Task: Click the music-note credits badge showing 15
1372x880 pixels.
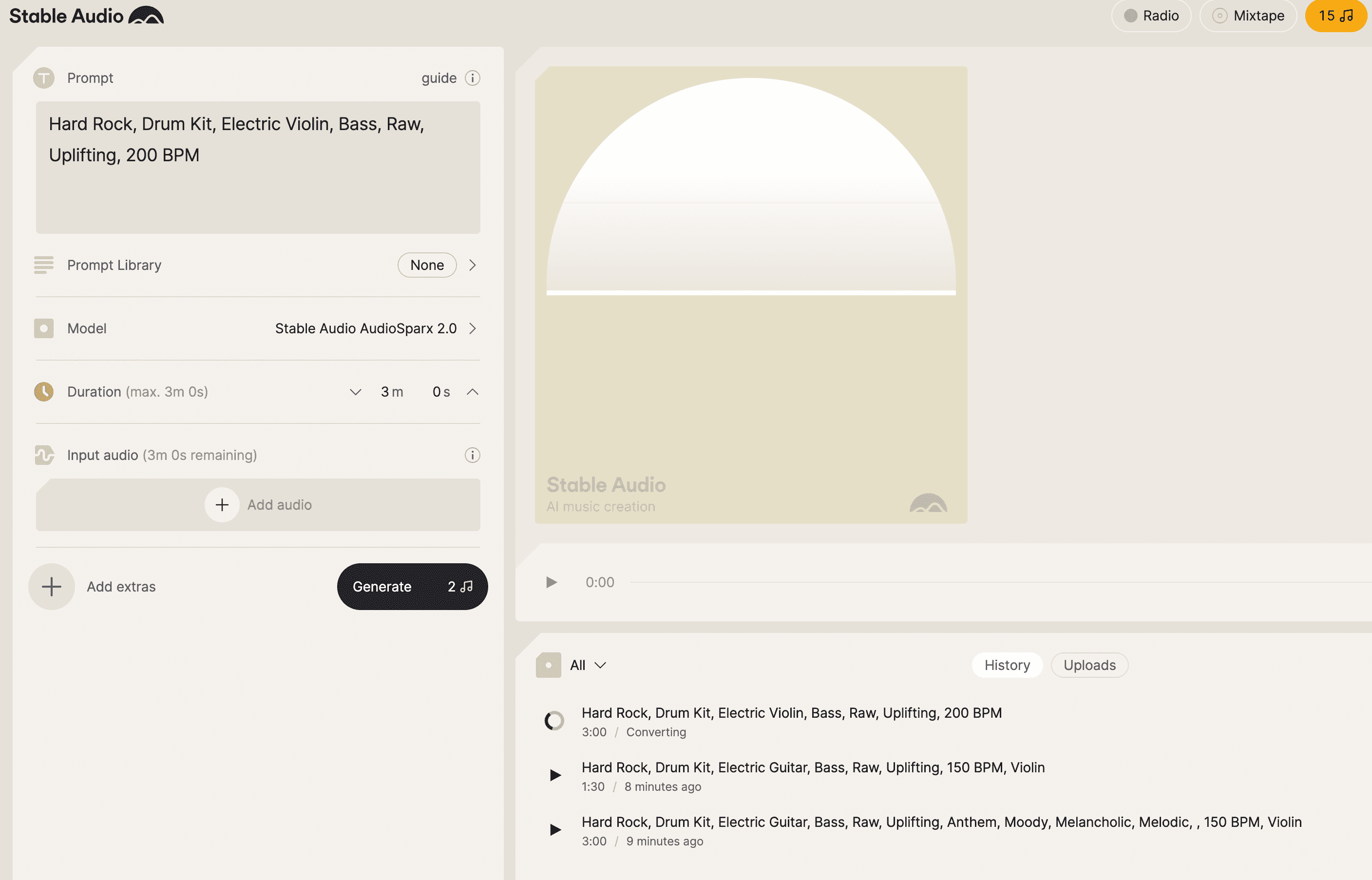Action: point(1335,16)
